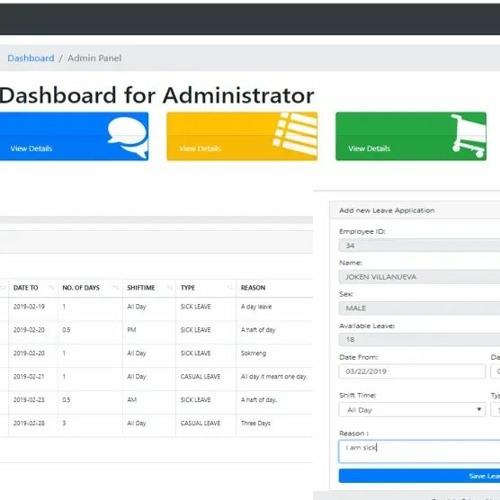Open View Details on the yellow card
Screen dimensions: 500x500
(x=200, y=149)
